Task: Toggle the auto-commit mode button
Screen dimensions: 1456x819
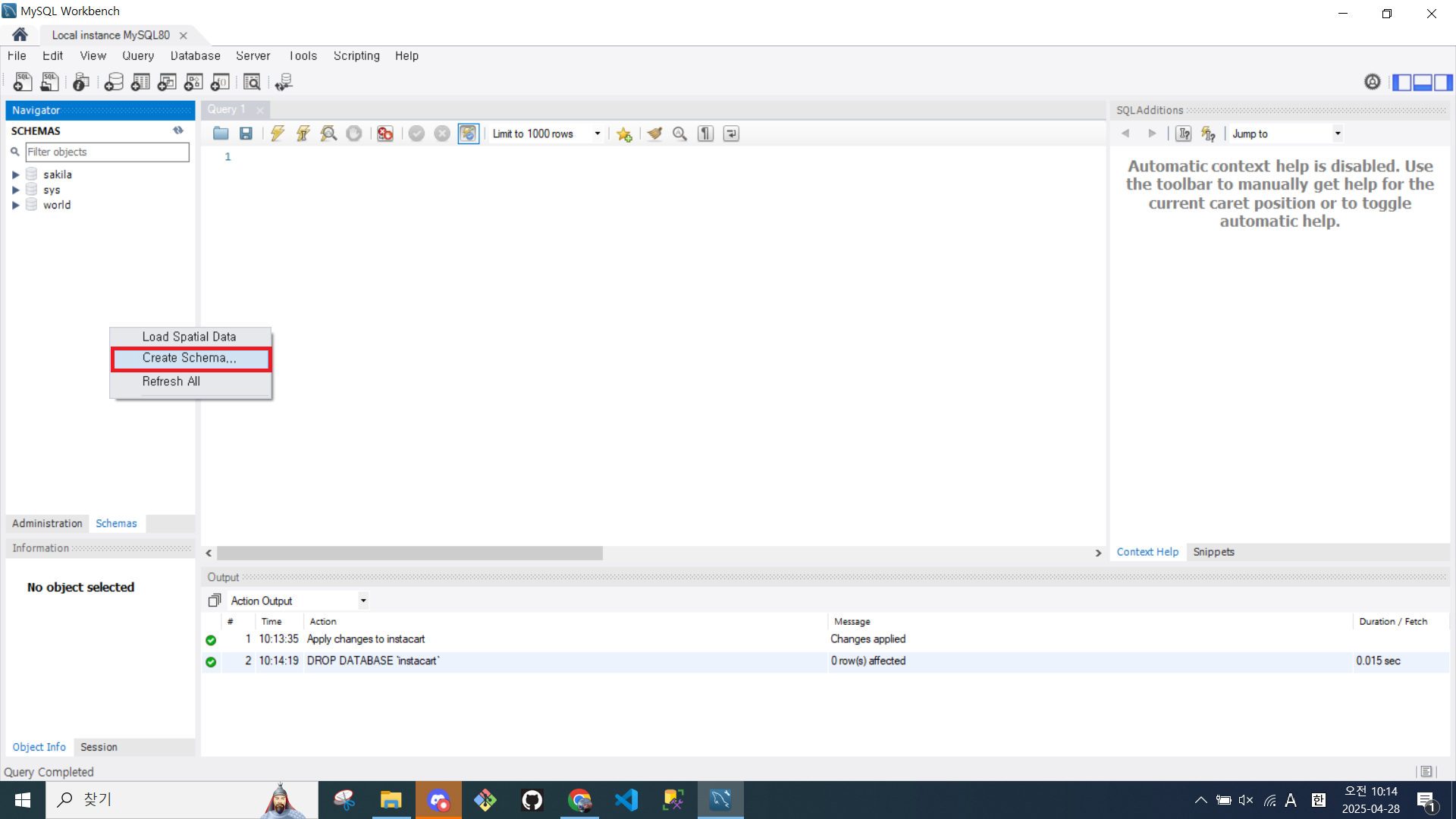Action: [468, 133]
